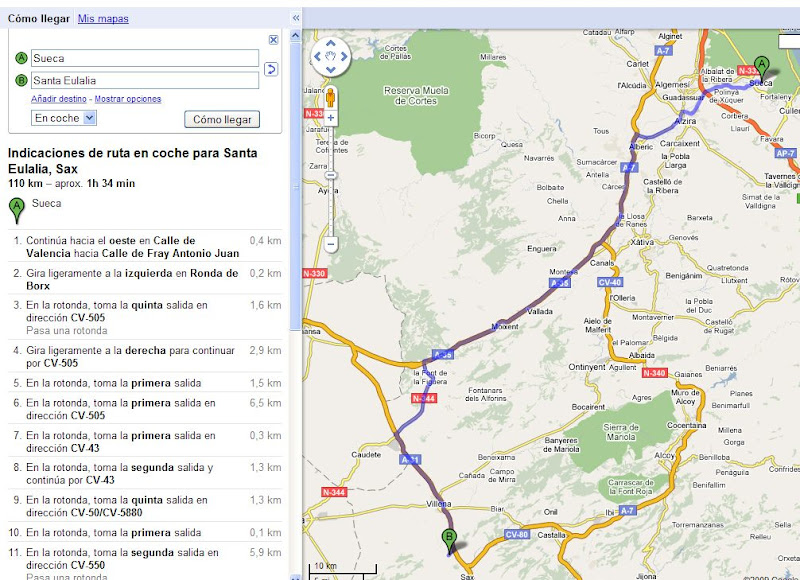Zoom out with minus button
Screen dimensions: 800x580
coord(331,244)
